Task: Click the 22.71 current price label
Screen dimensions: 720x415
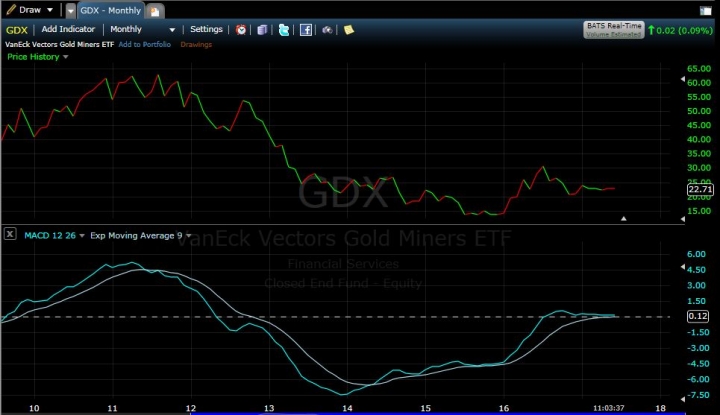Action: tap(700, 189)
